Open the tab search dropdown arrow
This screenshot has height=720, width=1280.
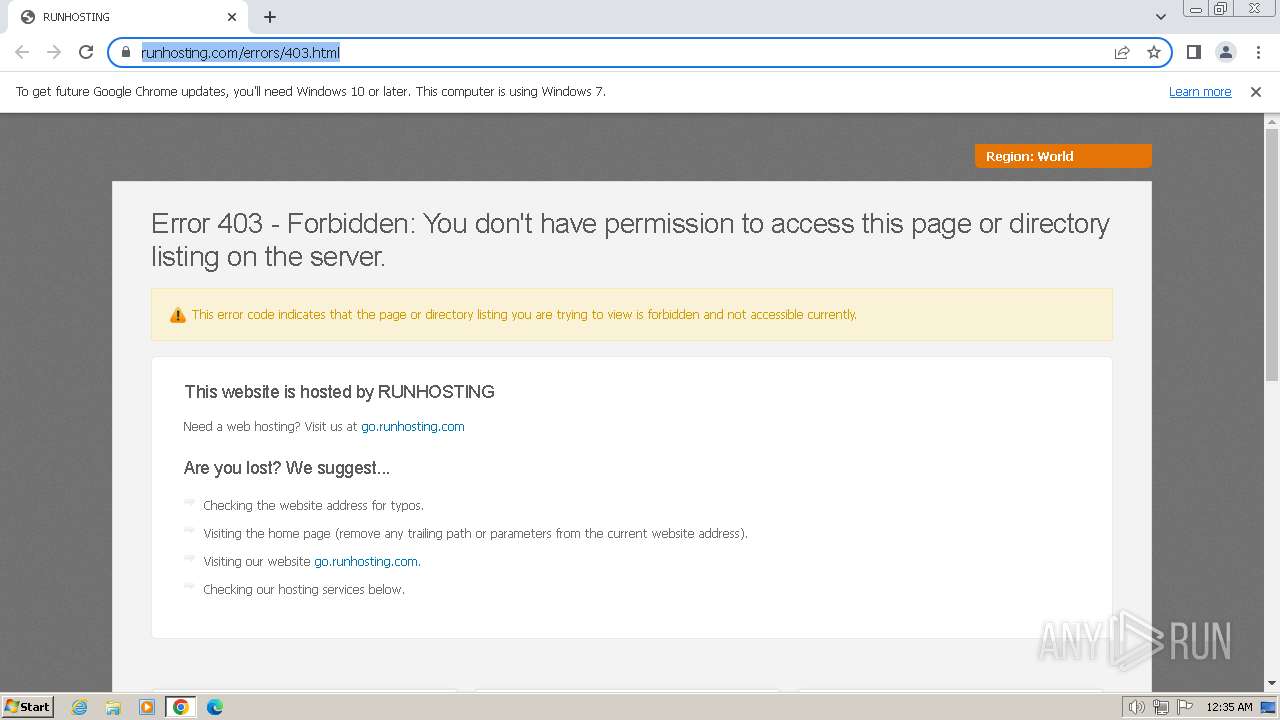tap(1160, 17)
